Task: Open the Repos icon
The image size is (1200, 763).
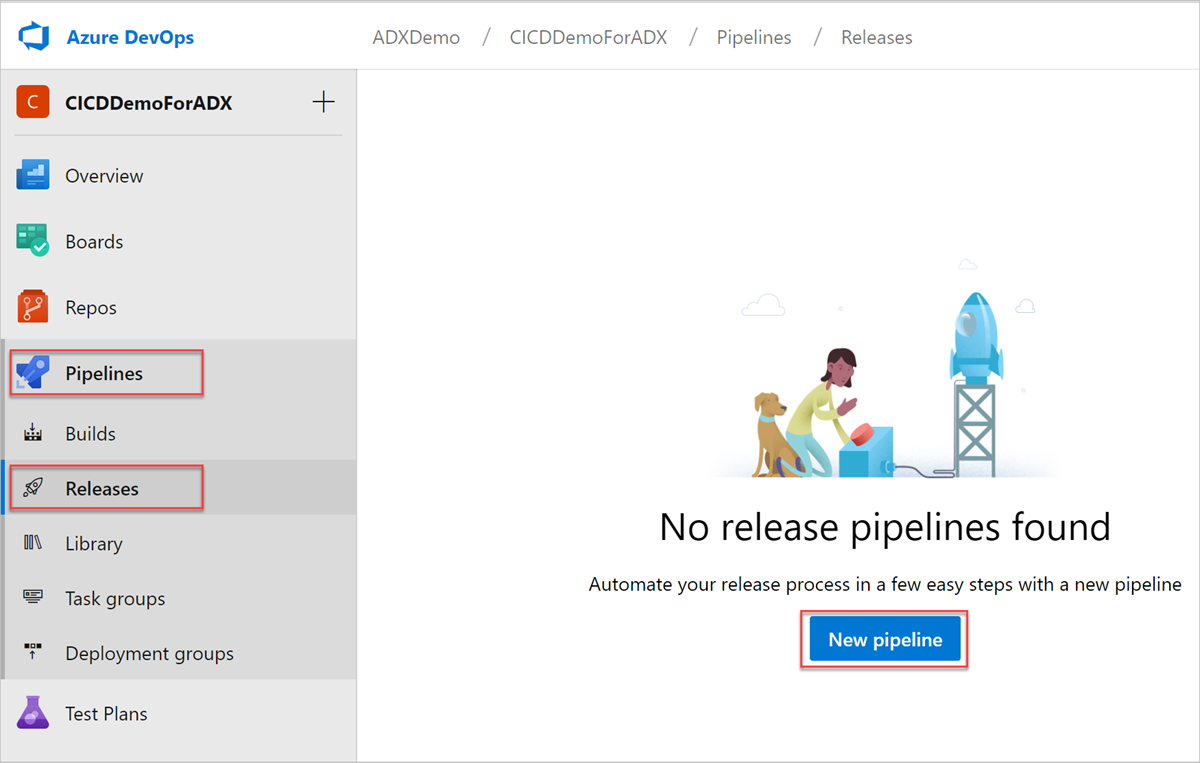Action: pos(33,307)
